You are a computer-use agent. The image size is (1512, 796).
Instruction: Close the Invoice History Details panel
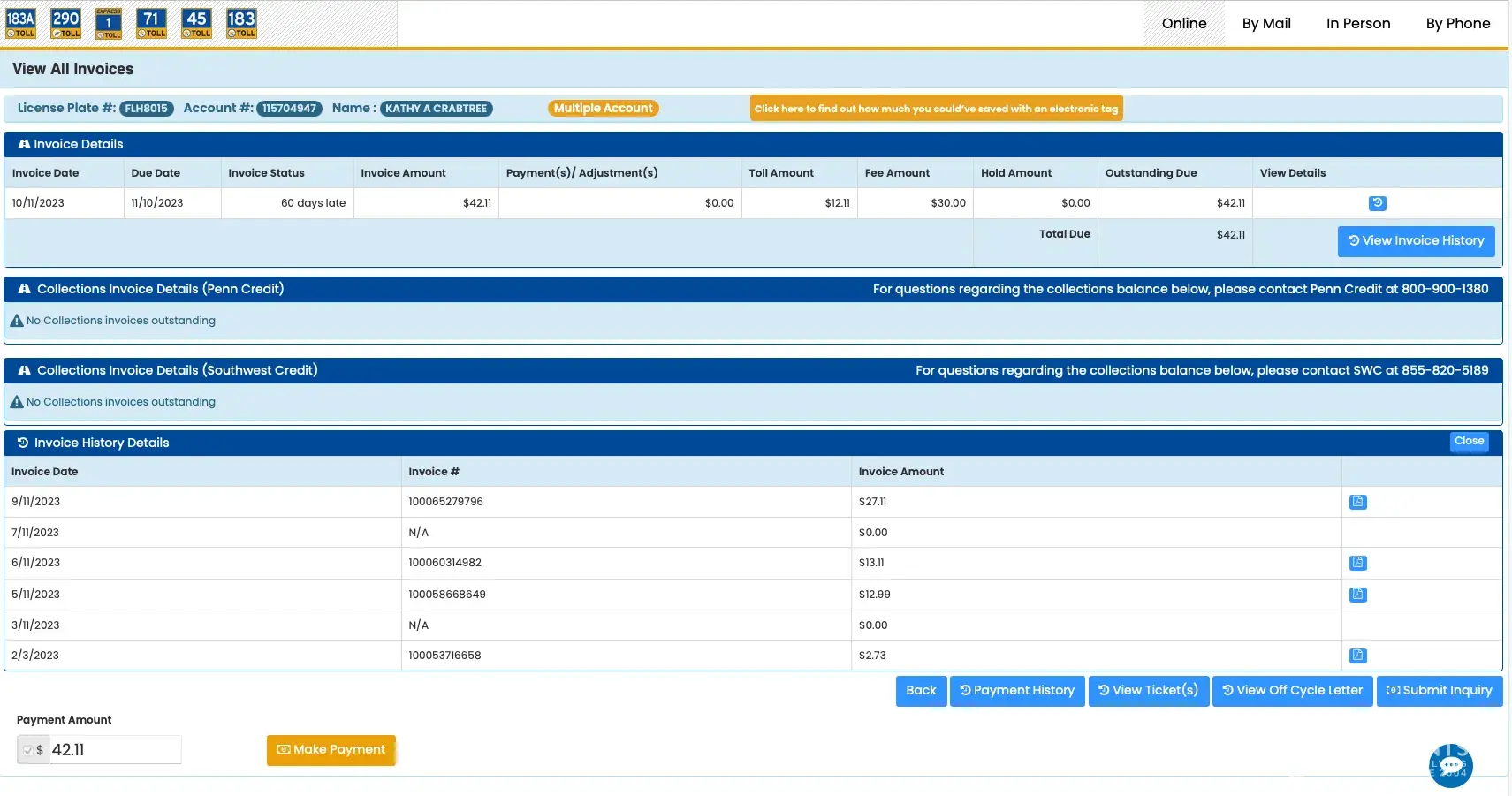[1469, 442]
